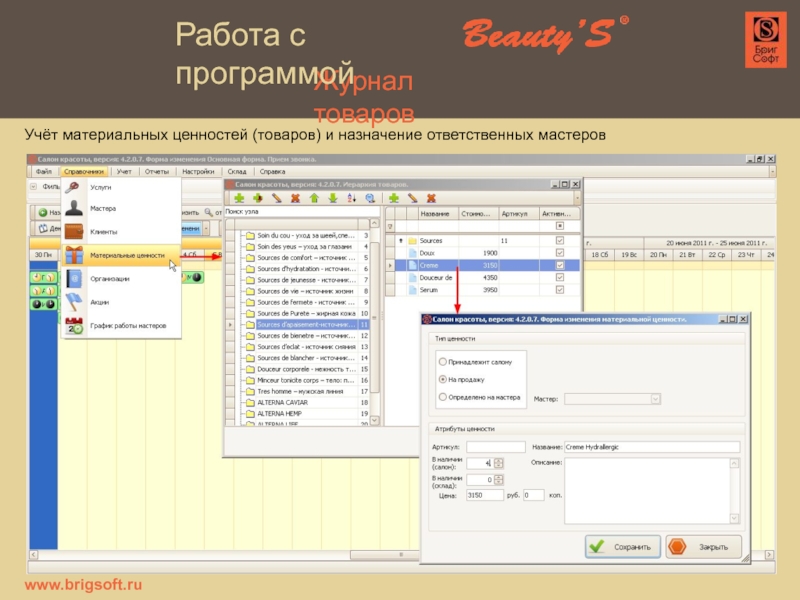Click the В наличии (склад) spinner arrows
The image size is (800, 600).
[498, 480]
